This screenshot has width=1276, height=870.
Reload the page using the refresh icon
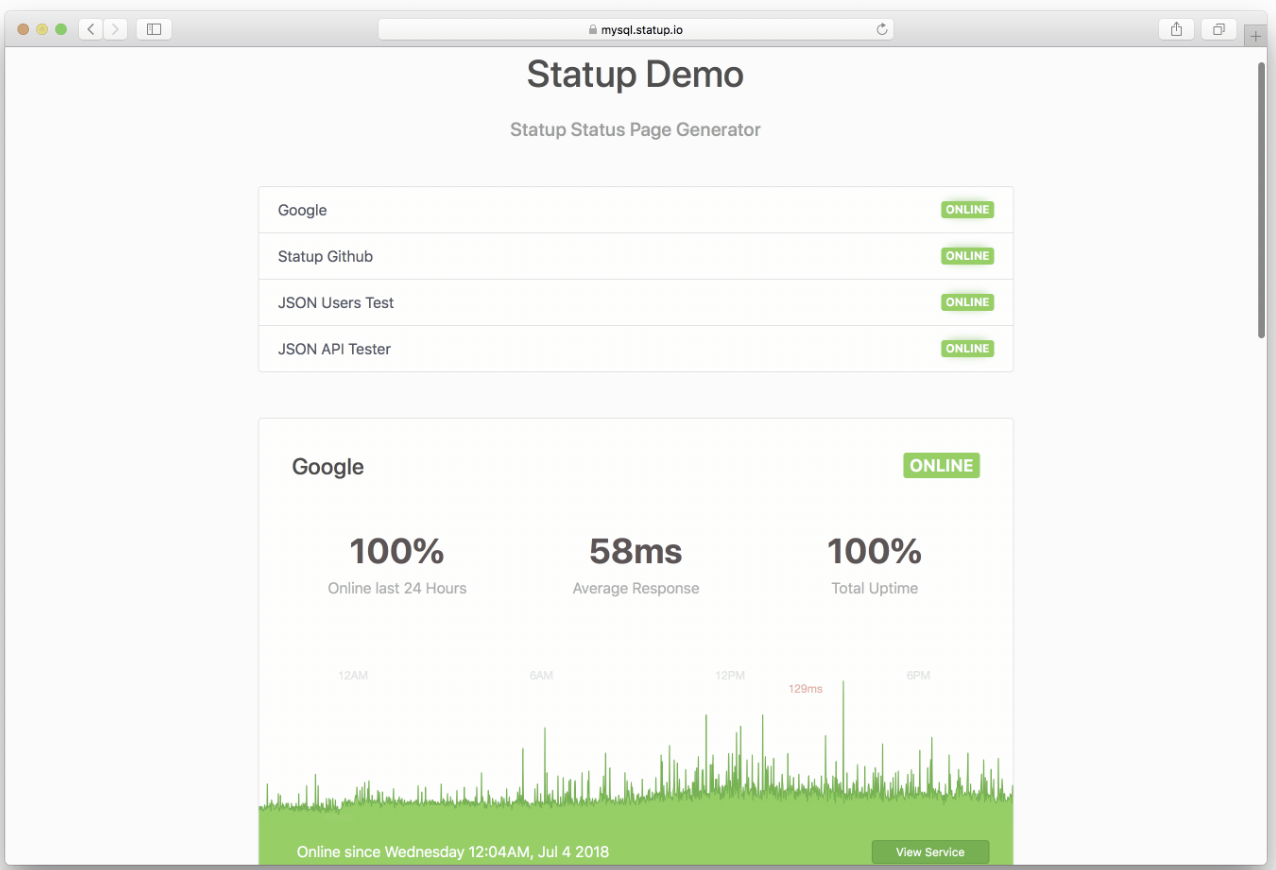(882, 29)
